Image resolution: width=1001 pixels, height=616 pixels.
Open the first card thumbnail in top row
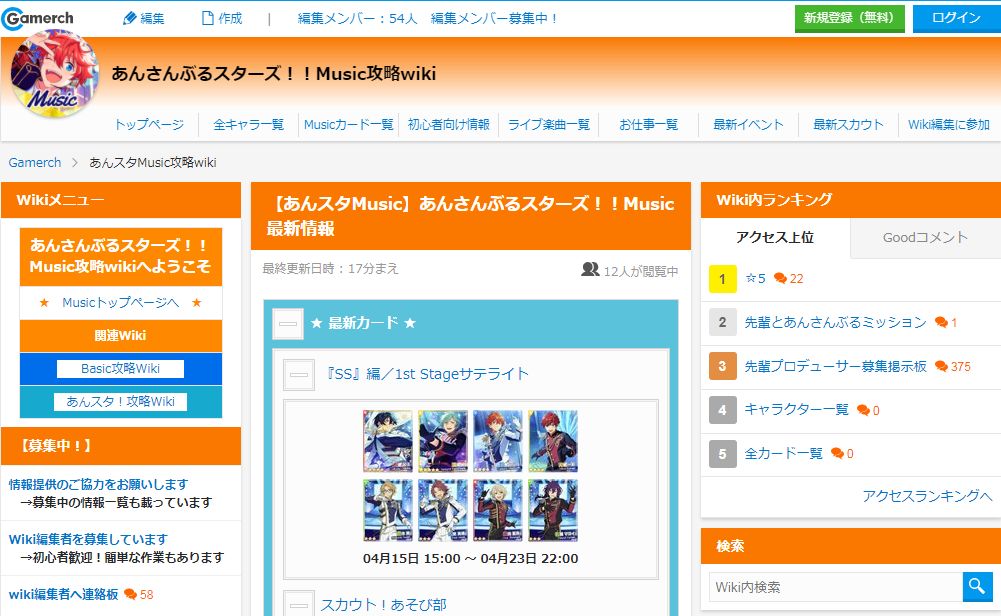[388, 441]
